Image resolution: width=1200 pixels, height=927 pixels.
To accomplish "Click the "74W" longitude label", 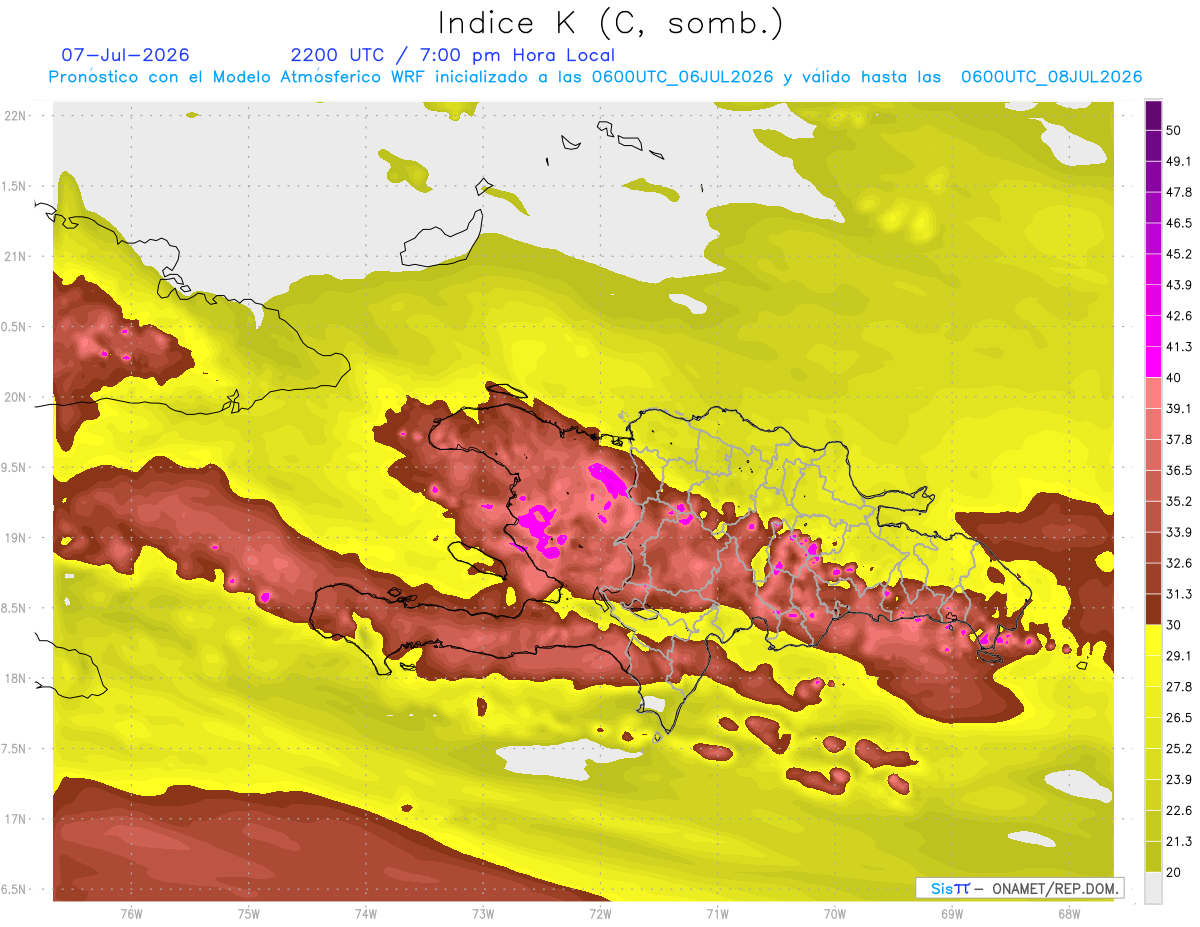I will coord(365,914).
